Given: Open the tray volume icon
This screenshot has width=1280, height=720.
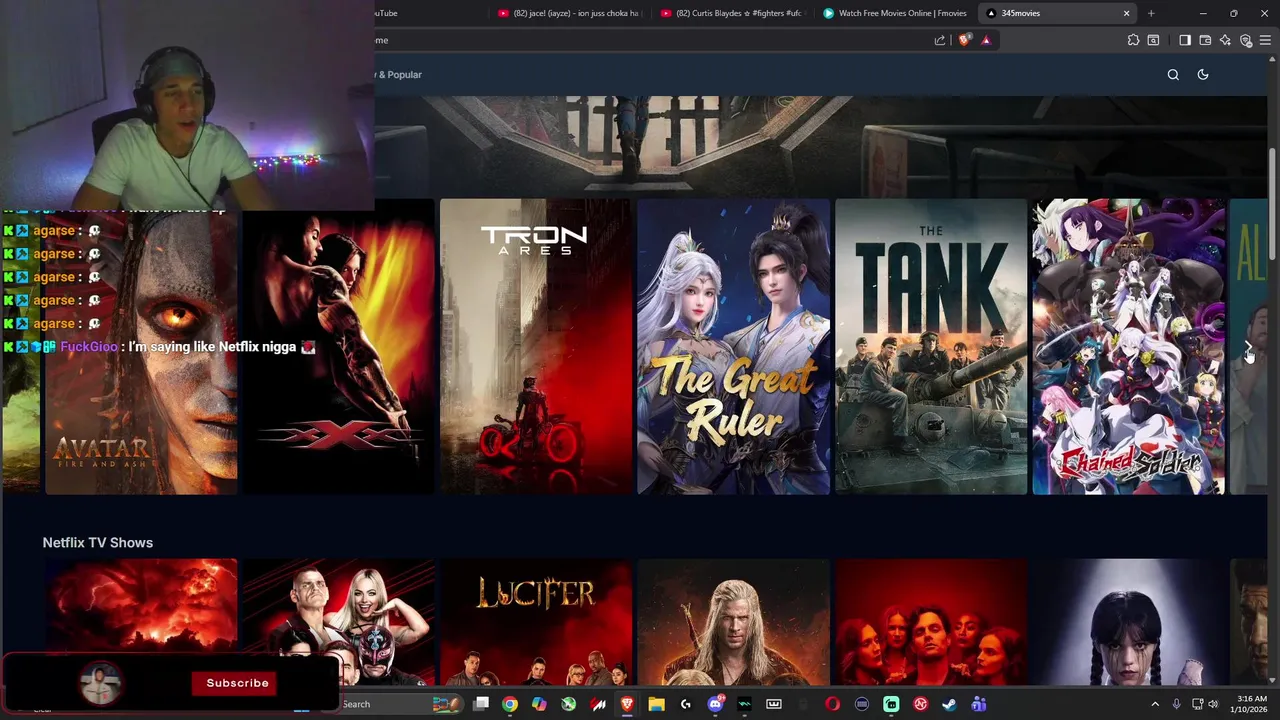Looking at the screenshot, I should pyautogui.click(x=1215, y=704).
